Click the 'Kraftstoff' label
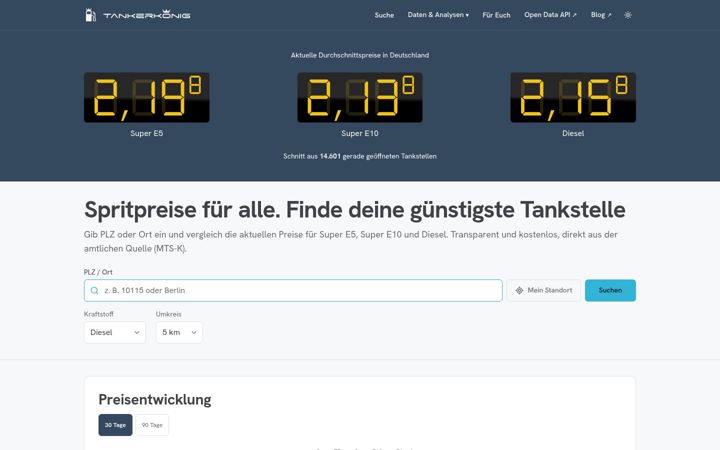Image resolution: width=720 pixels, height=450 pixels. (x=99, y=314)
